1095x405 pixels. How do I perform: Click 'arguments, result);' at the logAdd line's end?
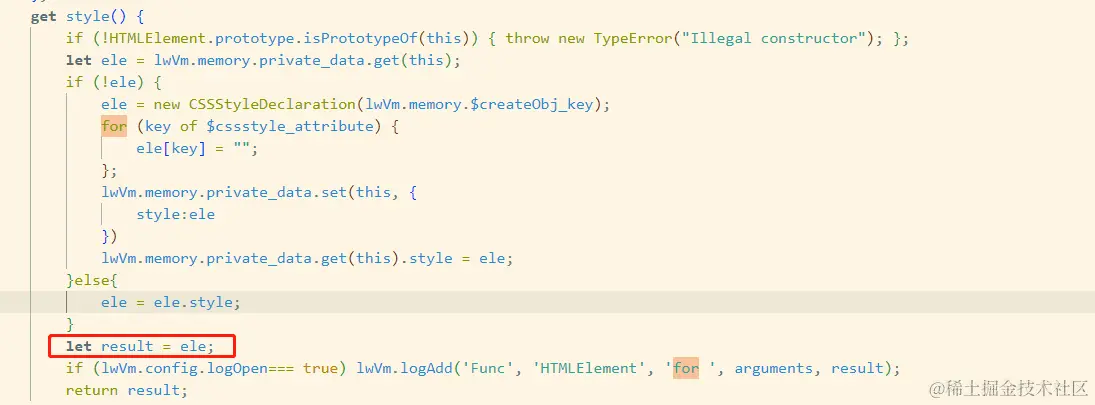[x=818, y=368]
